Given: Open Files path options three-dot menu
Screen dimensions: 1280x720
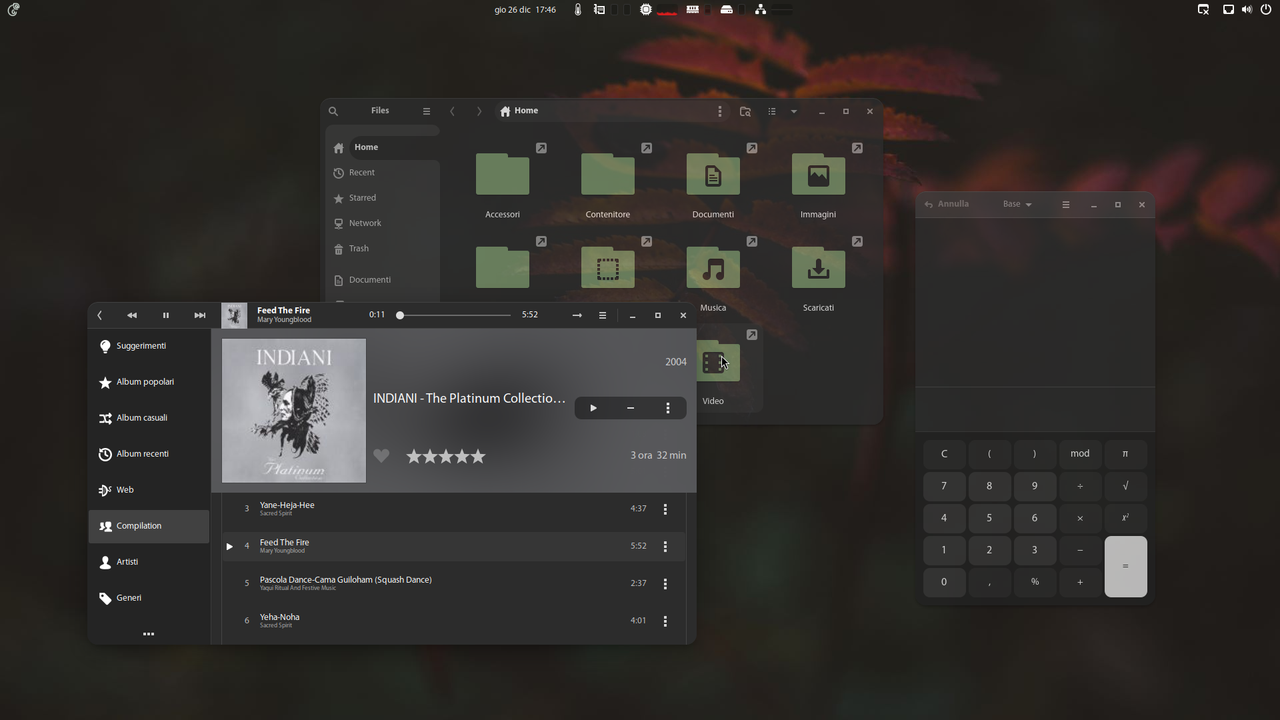Looking at the screenshot, I should (720, 111).
